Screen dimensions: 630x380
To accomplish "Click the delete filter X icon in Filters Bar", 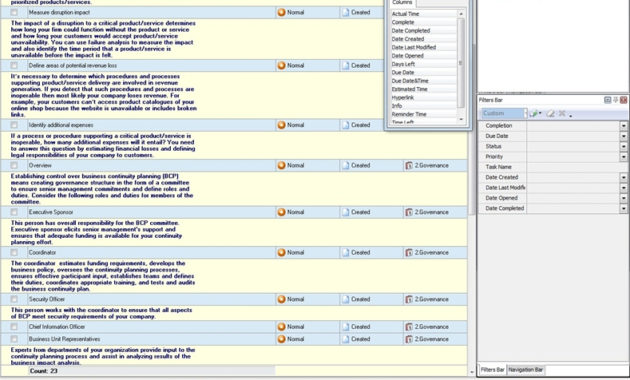I will point(562,114).
